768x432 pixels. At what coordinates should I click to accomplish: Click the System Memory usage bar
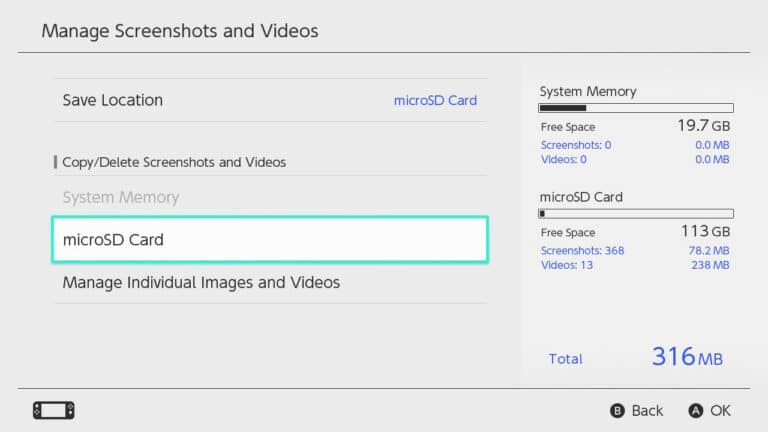[636, 108]
